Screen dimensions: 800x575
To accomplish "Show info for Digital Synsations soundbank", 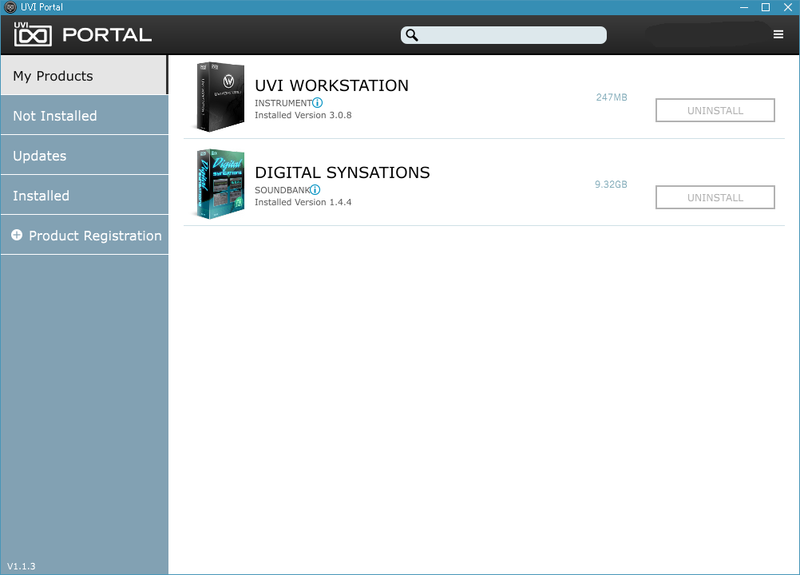I will coord(315,190).
